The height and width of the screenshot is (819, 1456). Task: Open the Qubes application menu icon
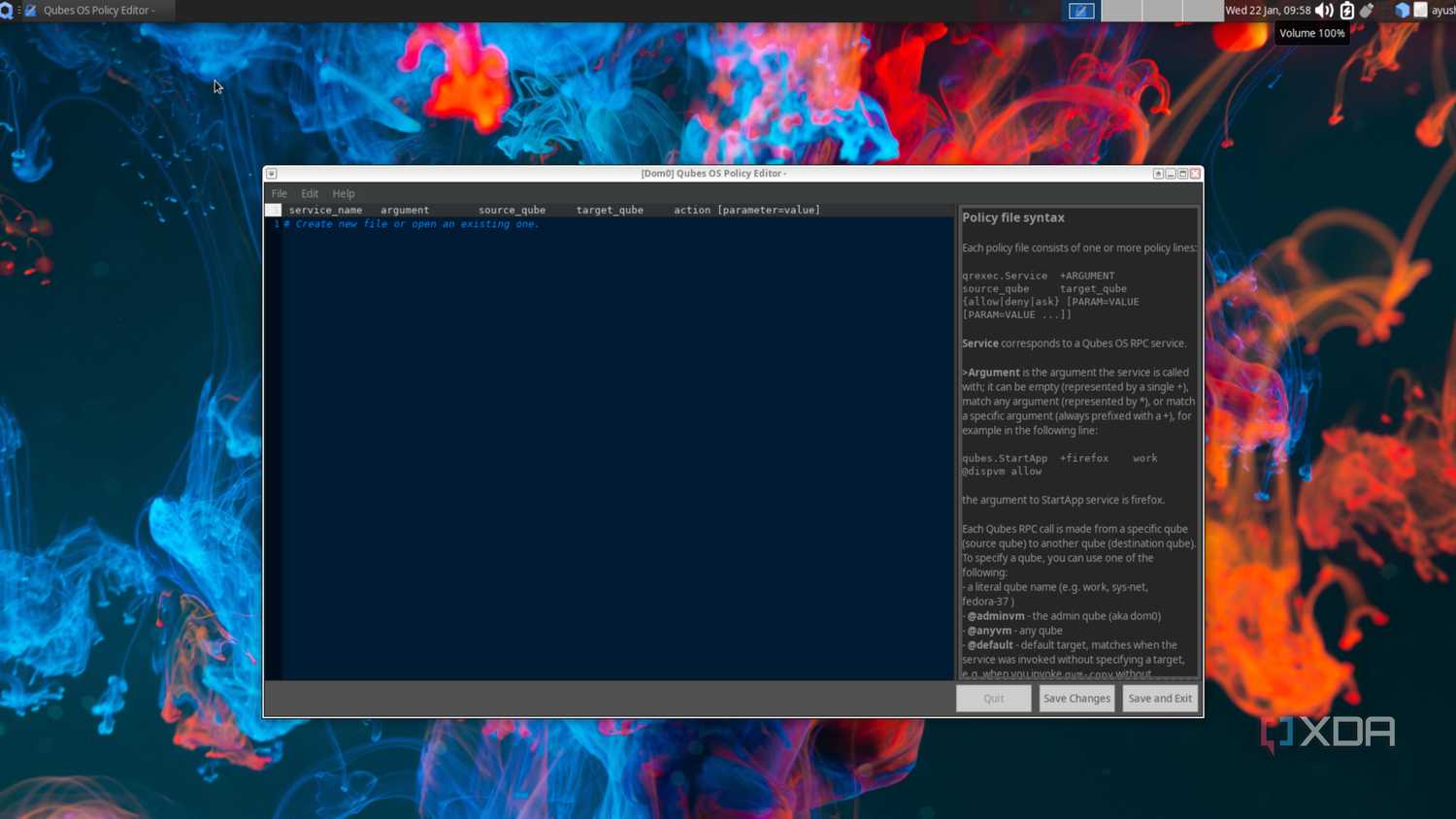pyautogui.click(x=6, y=11)
